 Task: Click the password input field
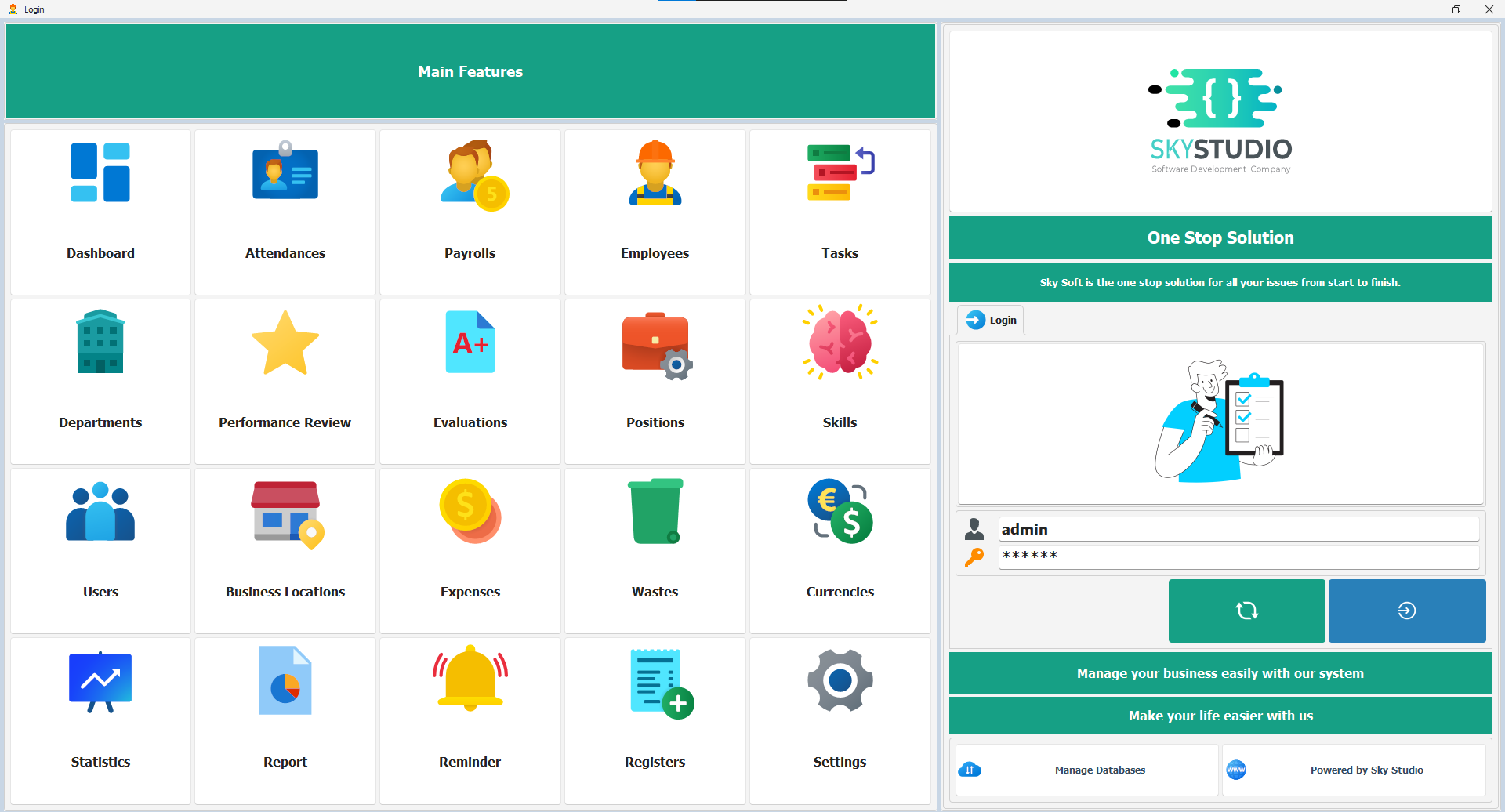coord(1238,556)
